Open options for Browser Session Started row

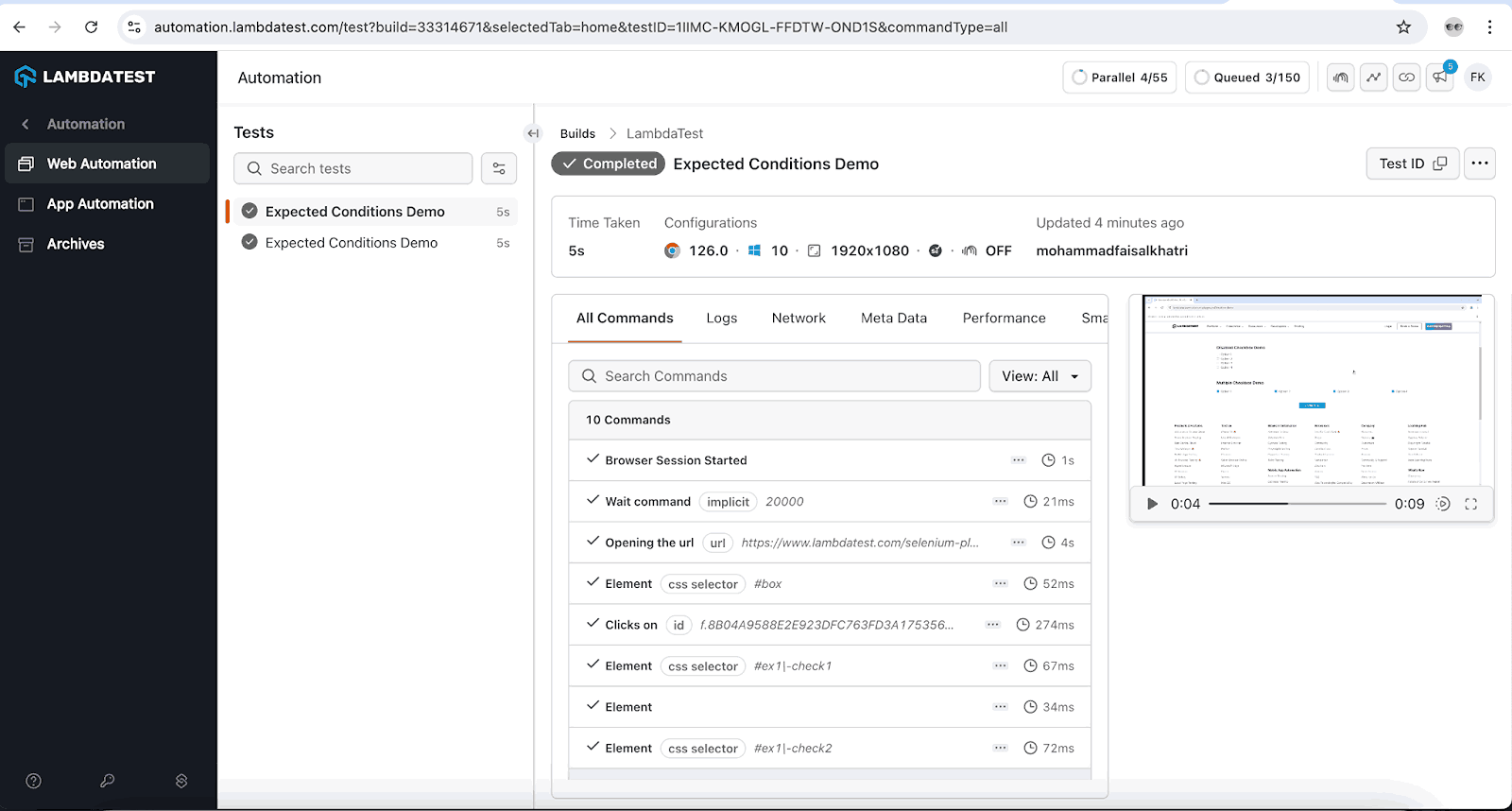[x=1019, y=460]
